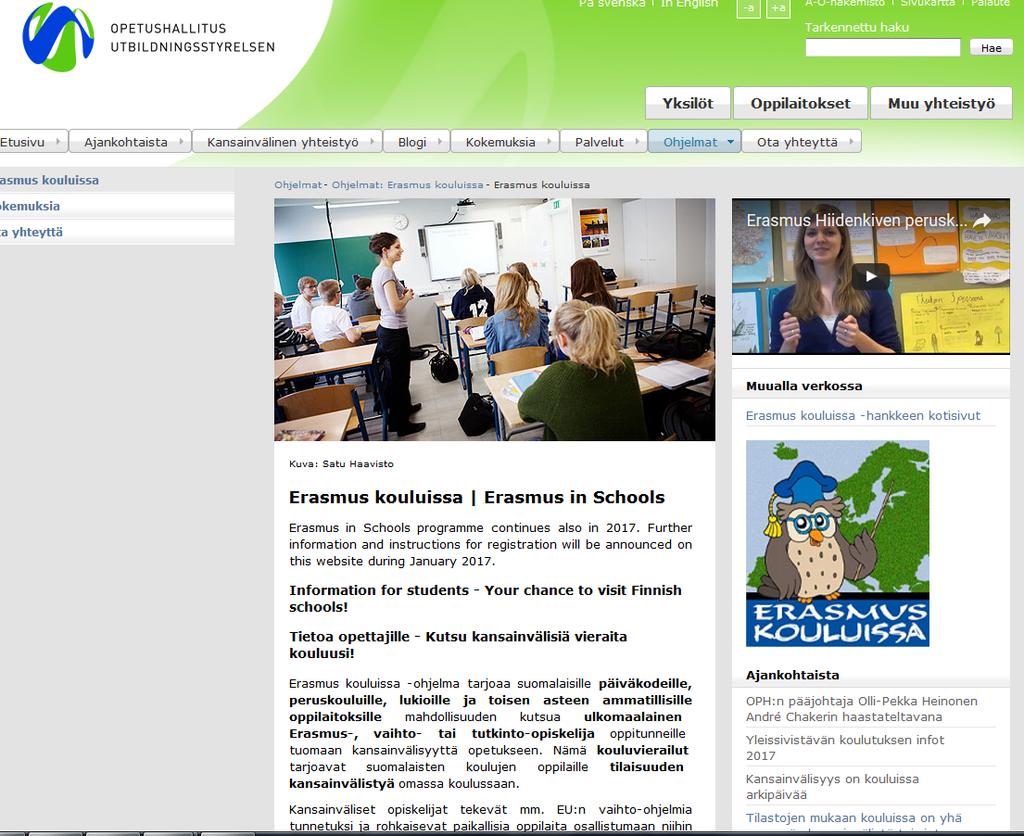Click the Opetushallitus logo
The height and width of the screenshot is (836, 1024).
[149, 37]
